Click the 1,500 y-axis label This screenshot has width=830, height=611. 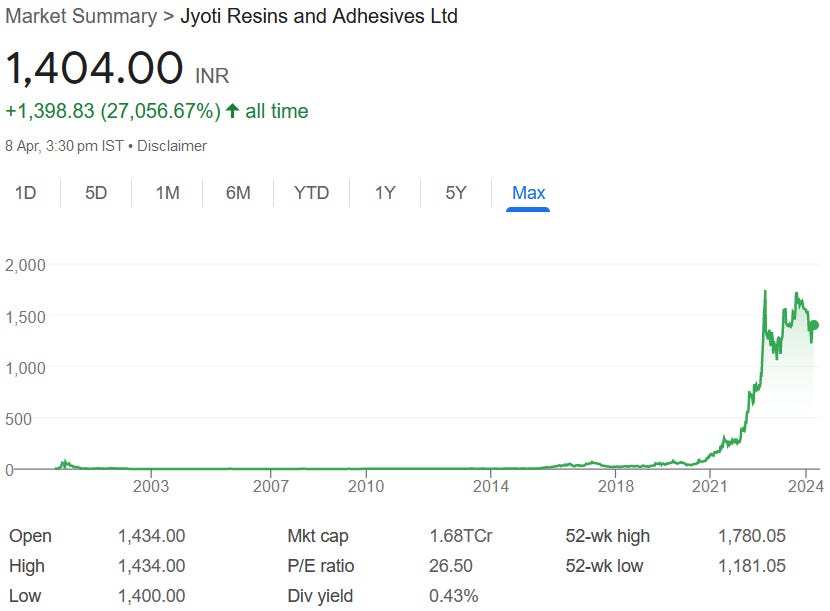pos(25,317)
